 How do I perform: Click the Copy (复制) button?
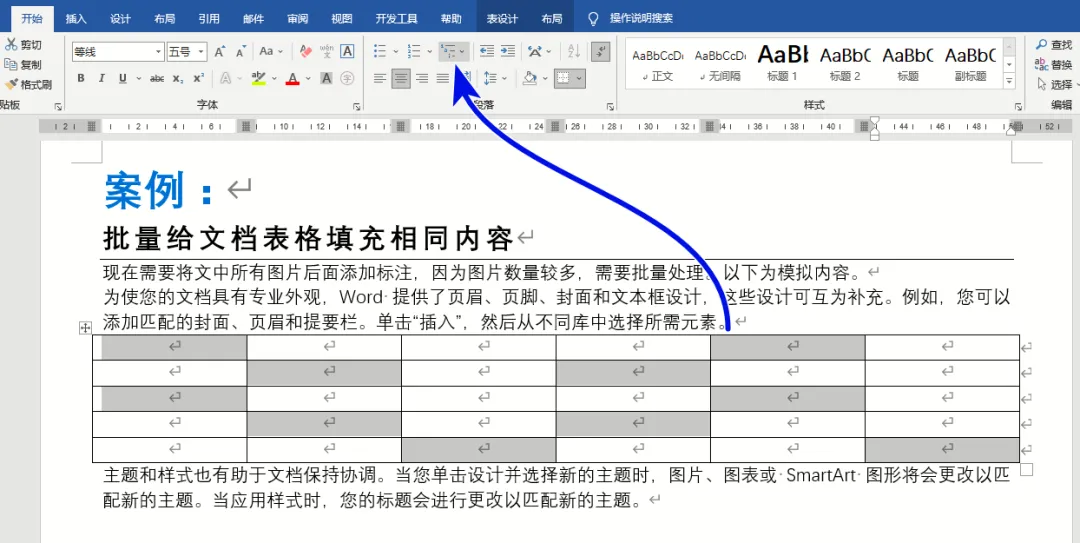click(22, 65)
